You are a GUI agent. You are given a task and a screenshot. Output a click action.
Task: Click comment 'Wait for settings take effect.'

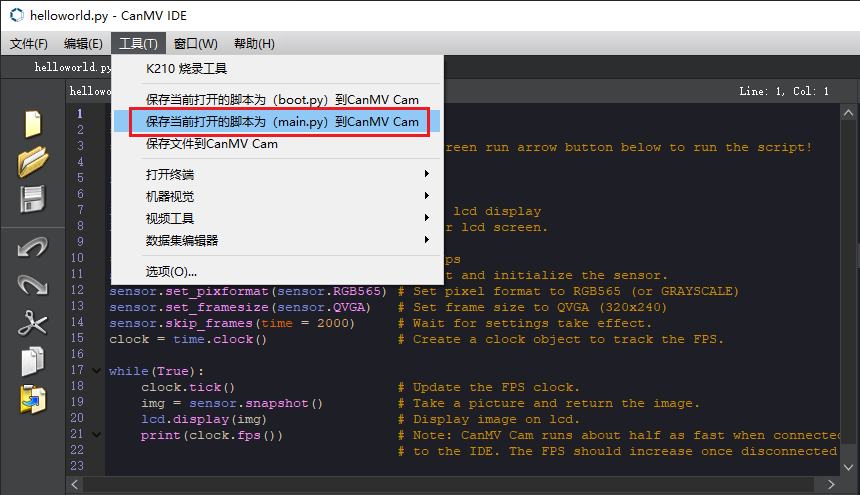click(525, 323)
